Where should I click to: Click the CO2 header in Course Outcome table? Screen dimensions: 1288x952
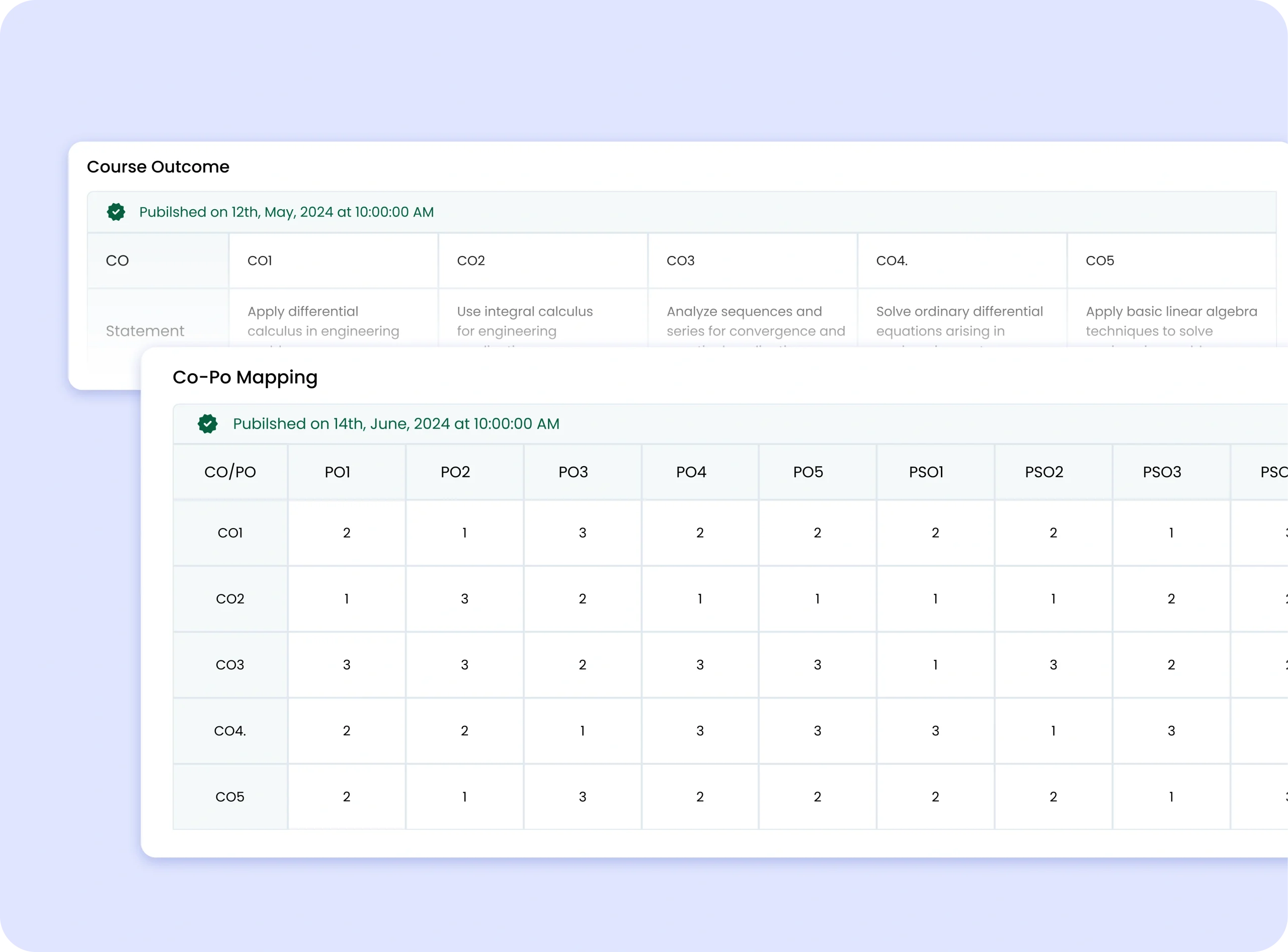click(471, 261)
